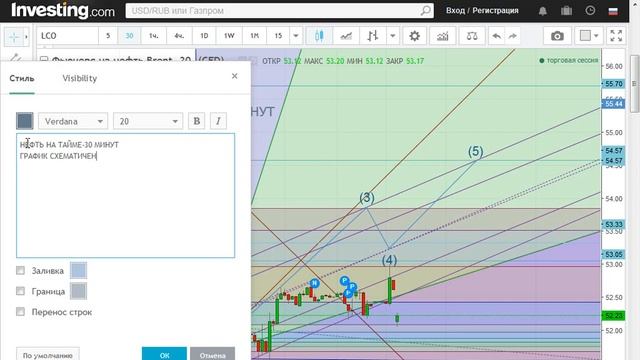
Task: Click into the label text area
Action: (x=125, y=196)
